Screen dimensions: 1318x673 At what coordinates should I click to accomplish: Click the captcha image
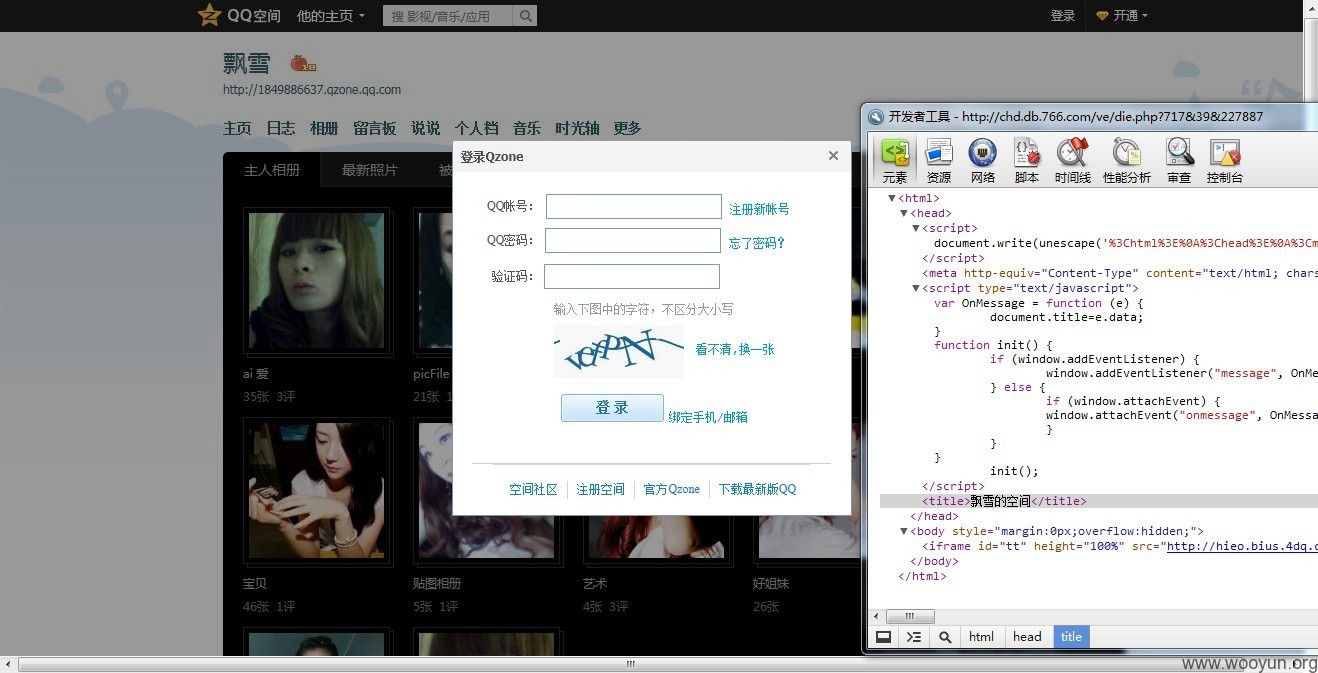pyautogui.click(x=619, y=351)
